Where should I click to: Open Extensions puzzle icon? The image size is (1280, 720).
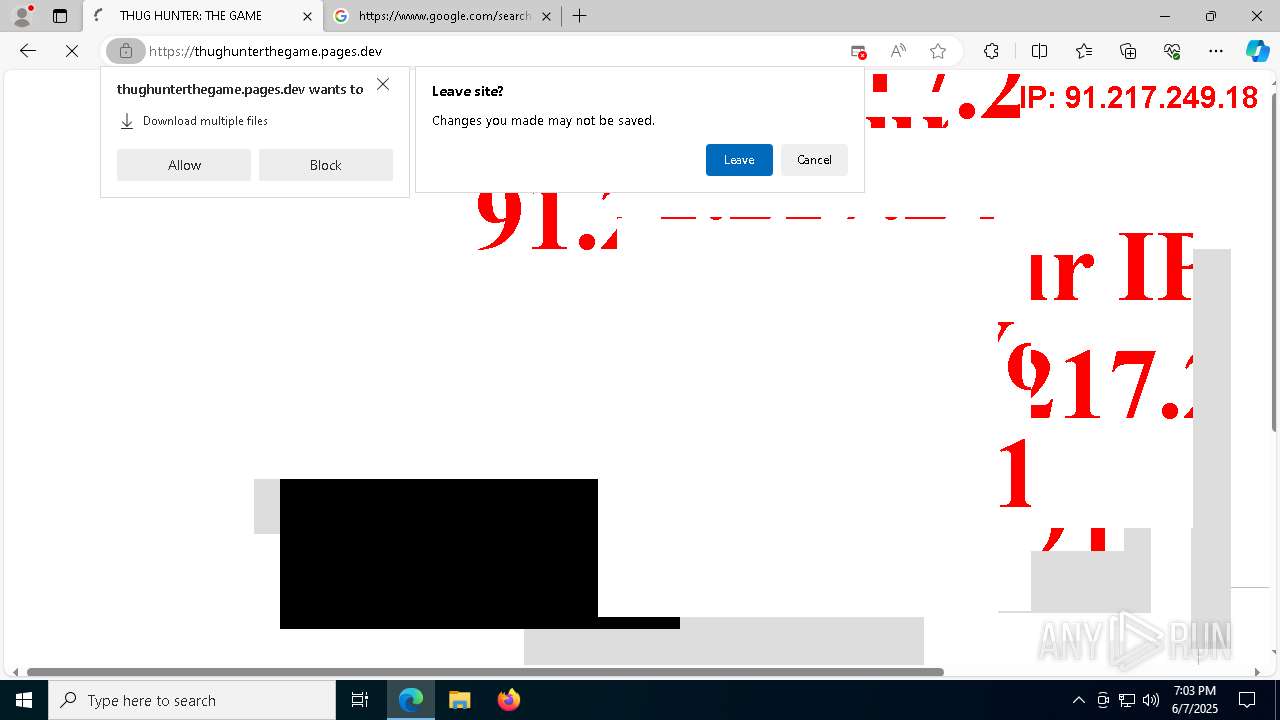click(x=991, y=51)
